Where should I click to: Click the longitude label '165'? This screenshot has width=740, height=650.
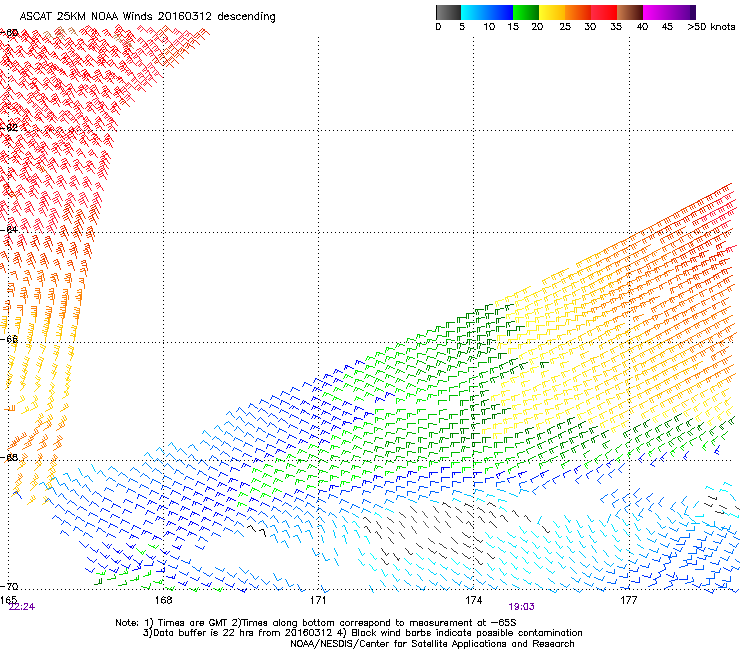point(8,599)
